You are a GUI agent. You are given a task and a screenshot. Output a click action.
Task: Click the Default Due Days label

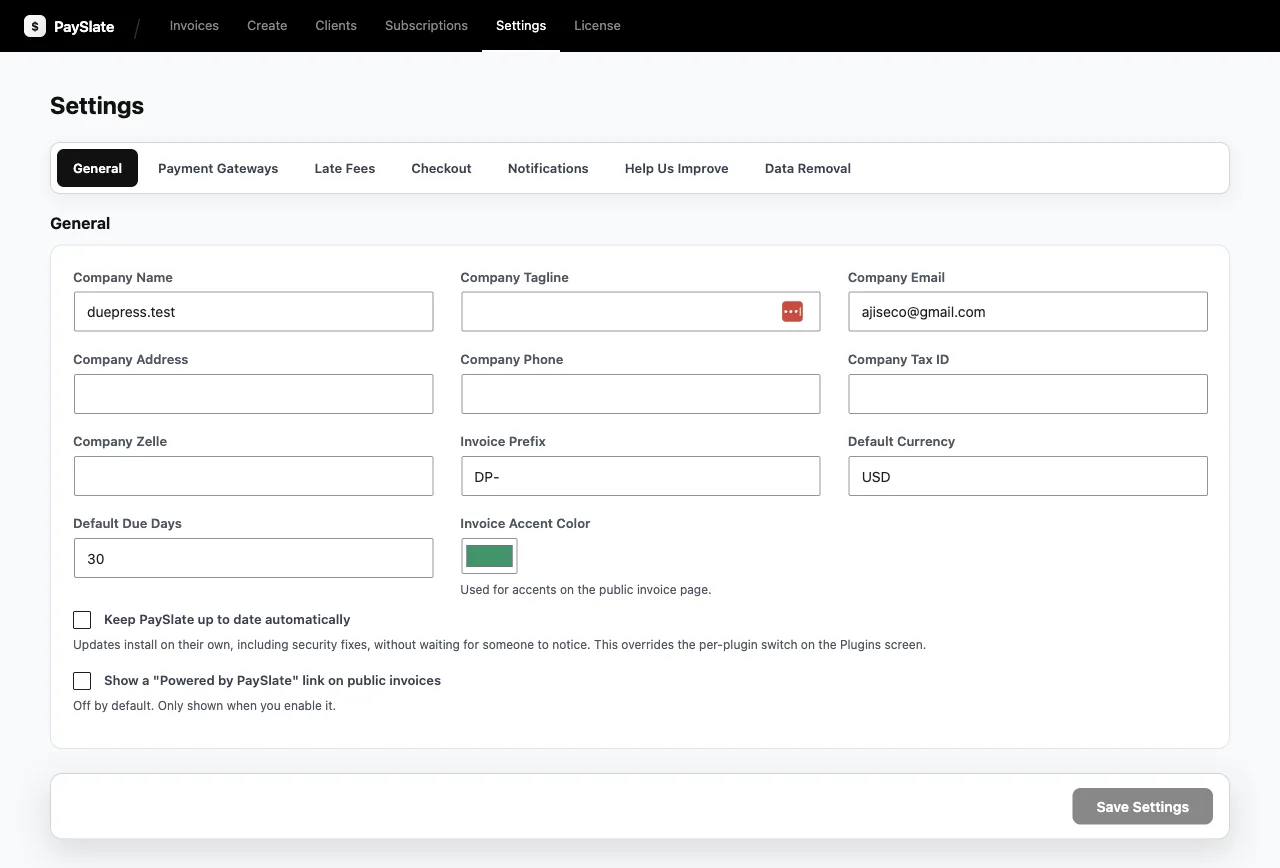point(127,524)
